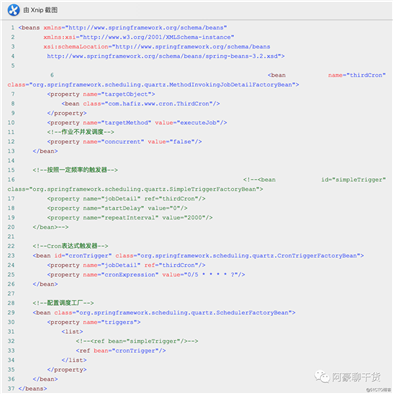Click the '</bean>' closing tag on line 13
393x394 pixels.
click(x=45, y=151)
